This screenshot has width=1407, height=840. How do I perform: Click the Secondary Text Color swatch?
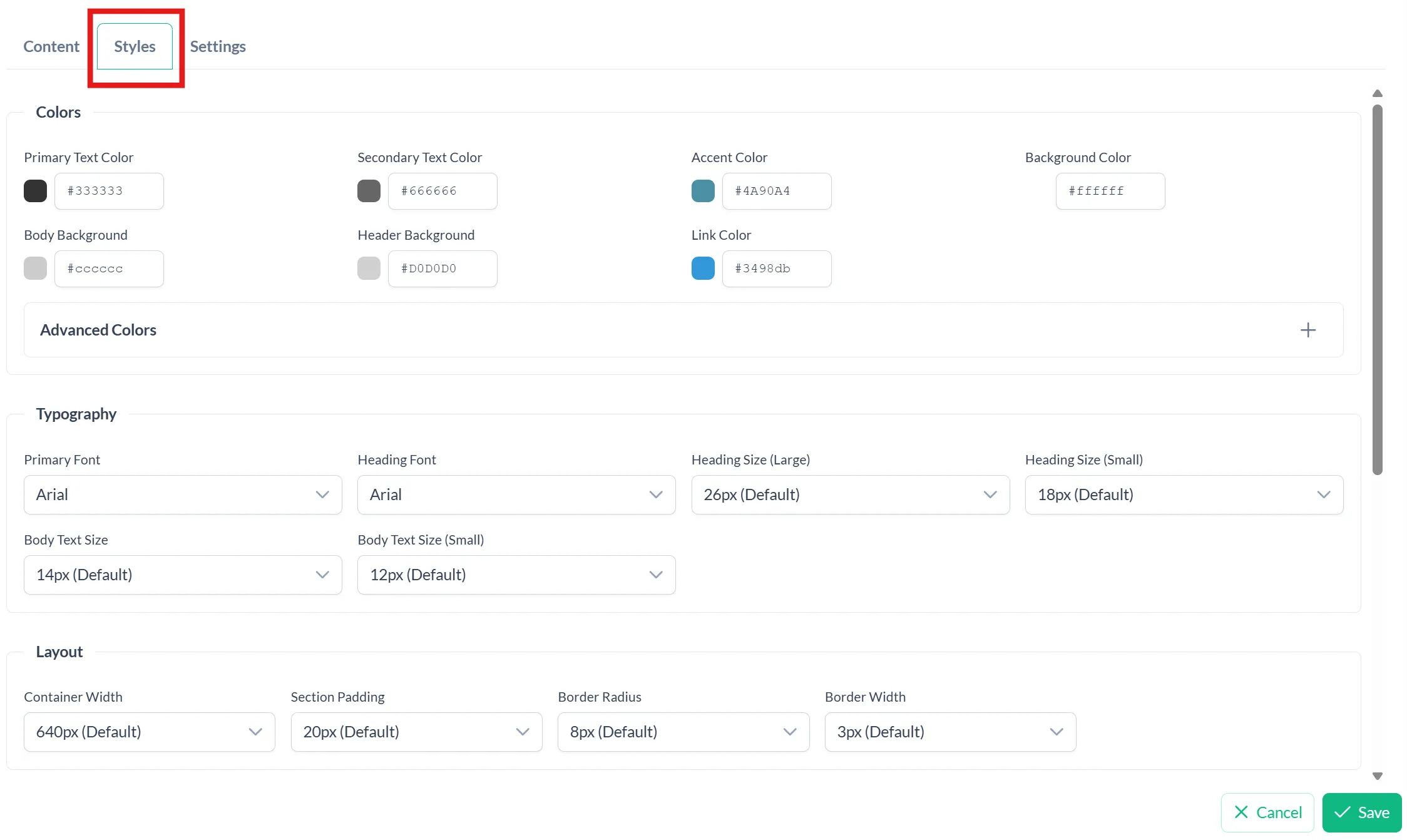(x=369, y=191)
